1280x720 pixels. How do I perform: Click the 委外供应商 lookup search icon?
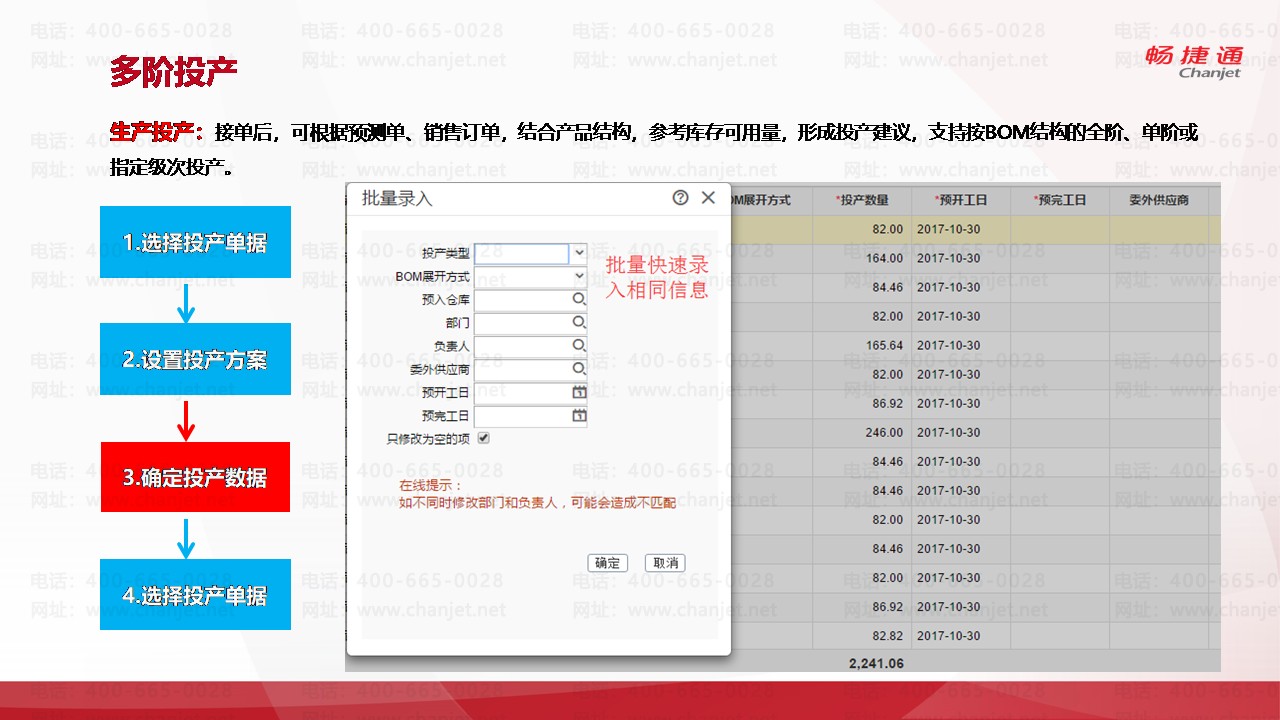[x=579, y=369]
